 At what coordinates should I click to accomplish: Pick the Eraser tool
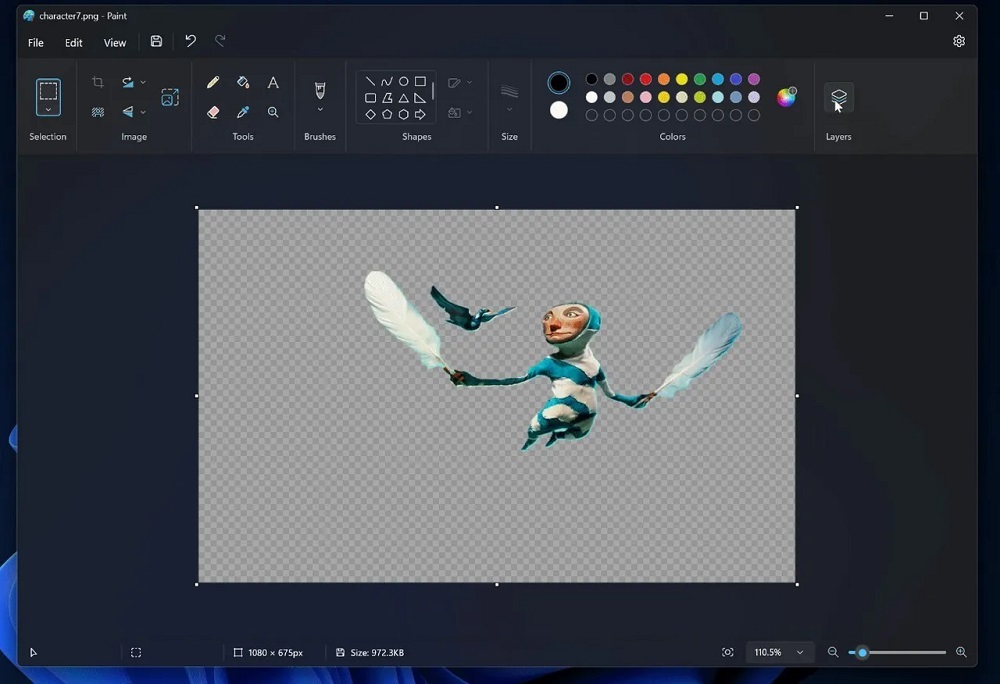click(x=213, y=113)
